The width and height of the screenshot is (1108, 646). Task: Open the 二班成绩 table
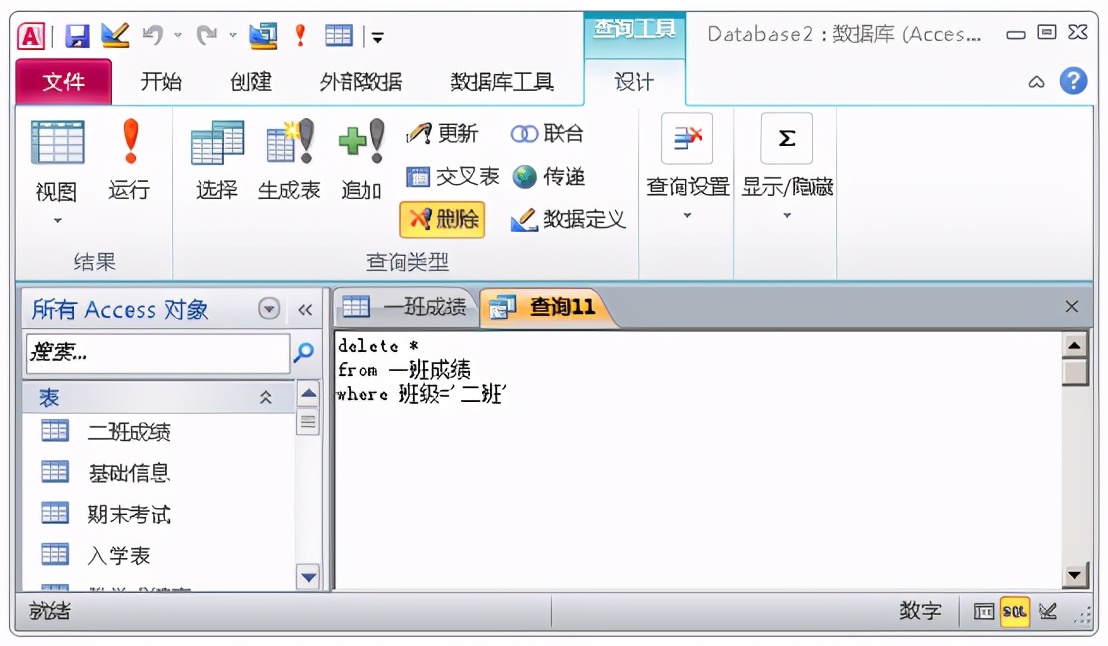point(106,431)
